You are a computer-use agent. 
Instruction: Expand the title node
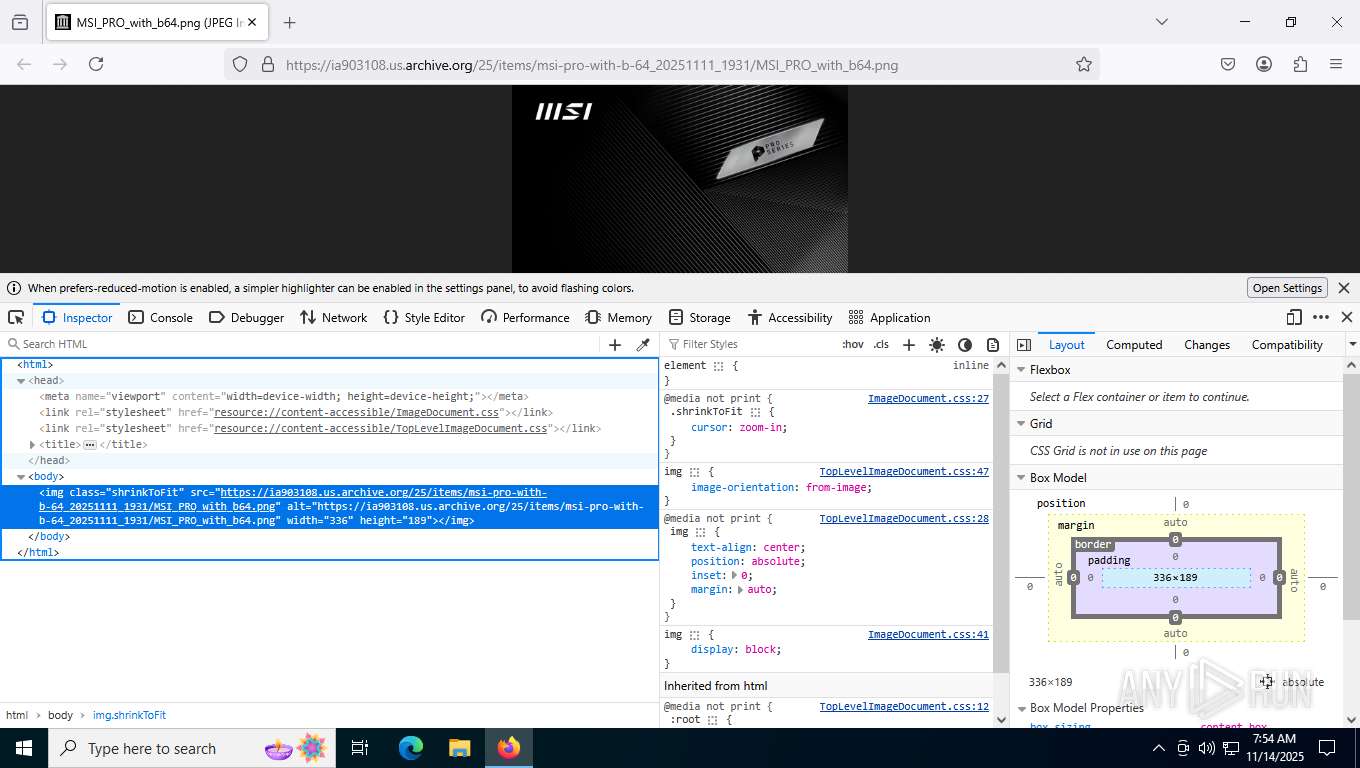(32, 445)
